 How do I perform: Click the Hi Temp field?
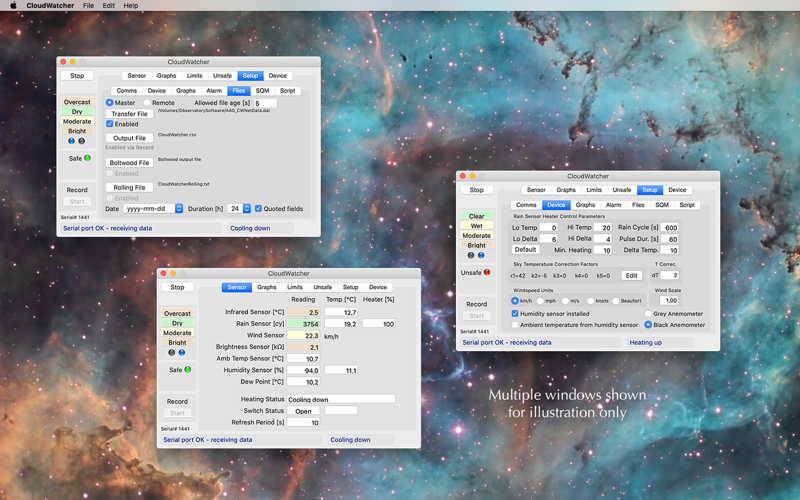point(603,228)
